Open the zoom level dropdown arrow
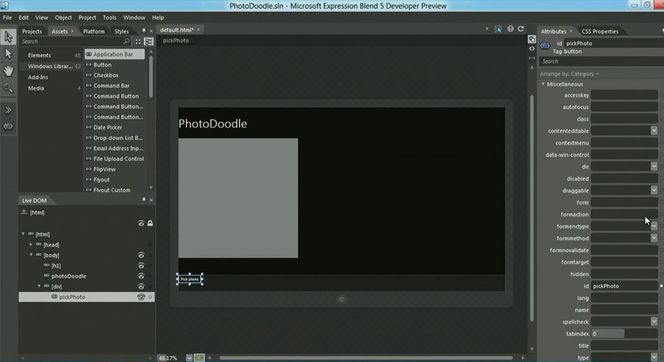The width and height of the screenshot is (664, 362). pyautogui.click(x=189, y=358)
